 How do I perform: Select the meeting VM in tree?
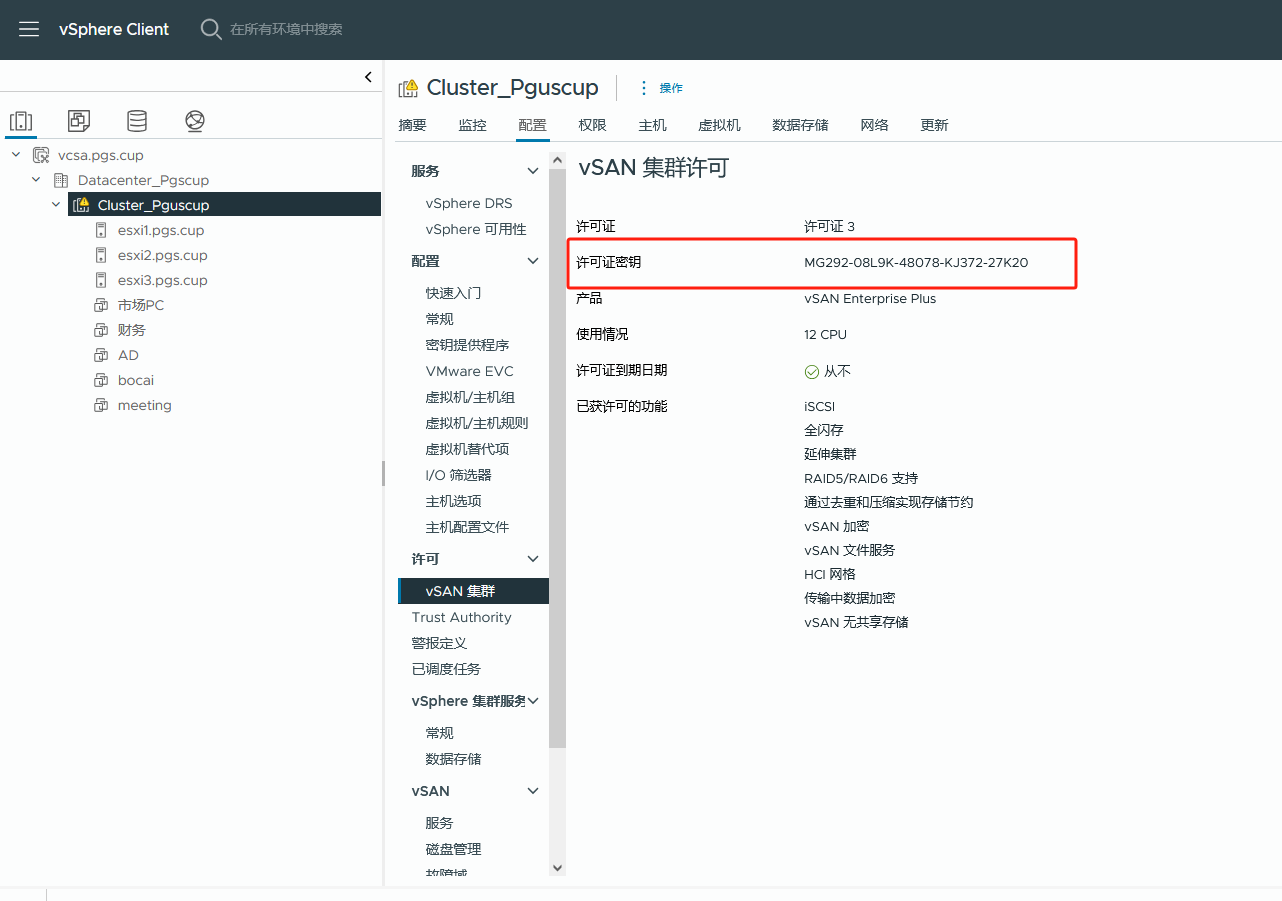pos(145,405)
